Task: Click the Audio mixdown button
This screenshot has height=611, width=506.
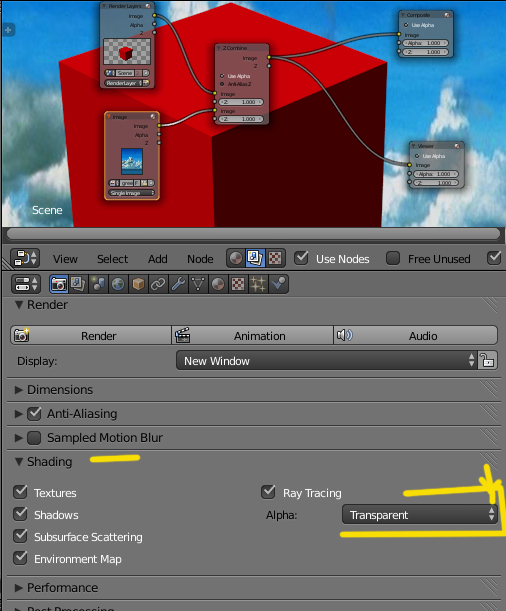Action: [416, 335]
